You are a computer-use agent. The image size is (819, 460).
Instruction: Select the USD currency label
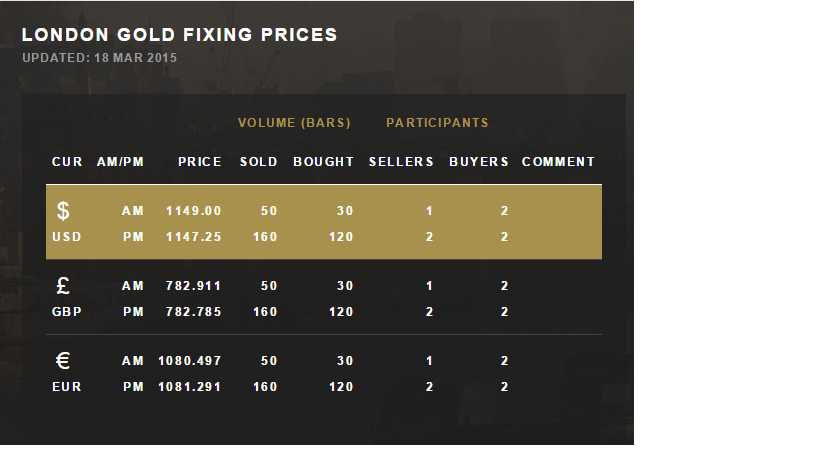pos(66,237)
